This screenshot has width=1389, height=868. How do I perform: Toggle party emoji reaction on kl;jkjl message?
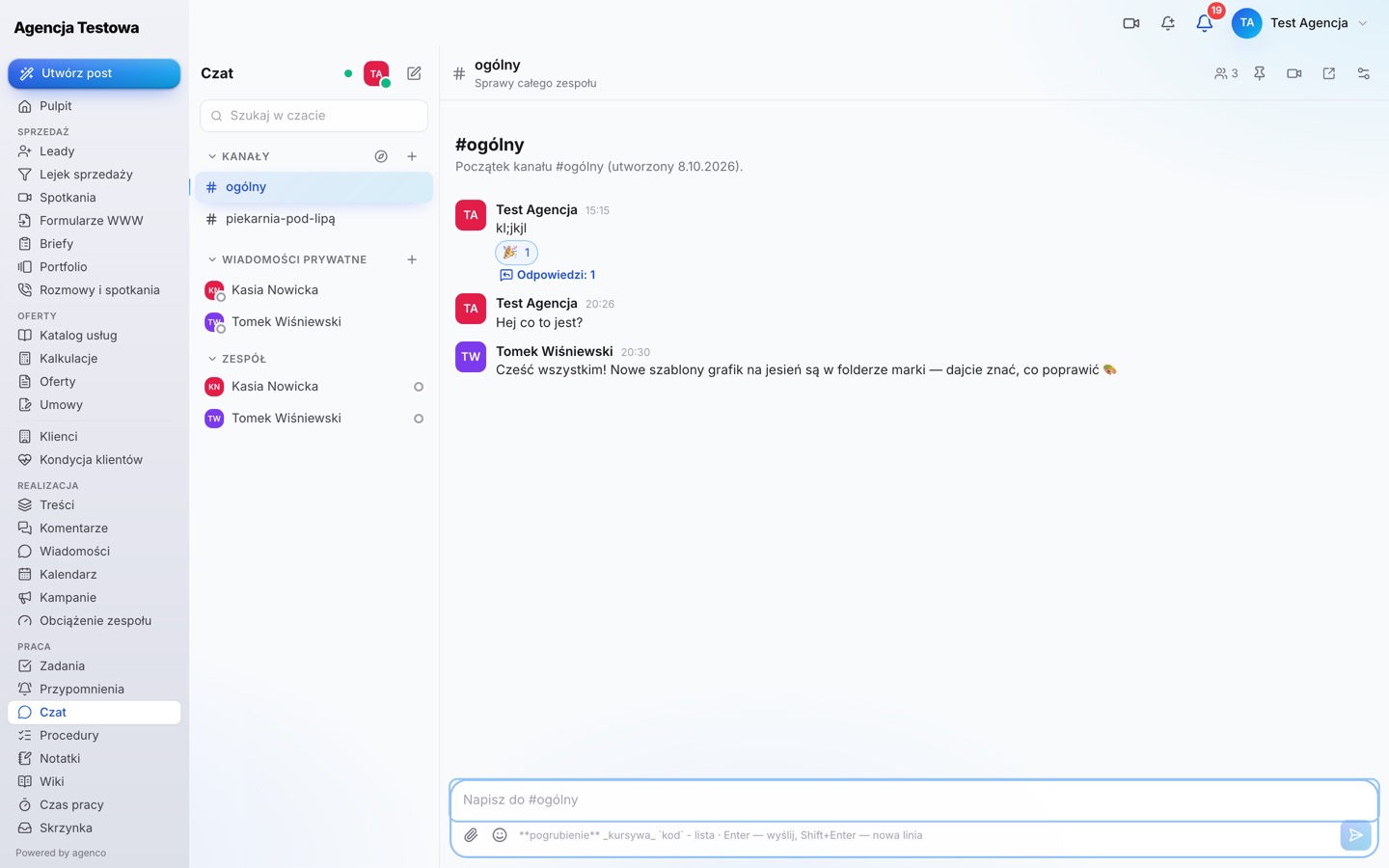coord(517,253)
